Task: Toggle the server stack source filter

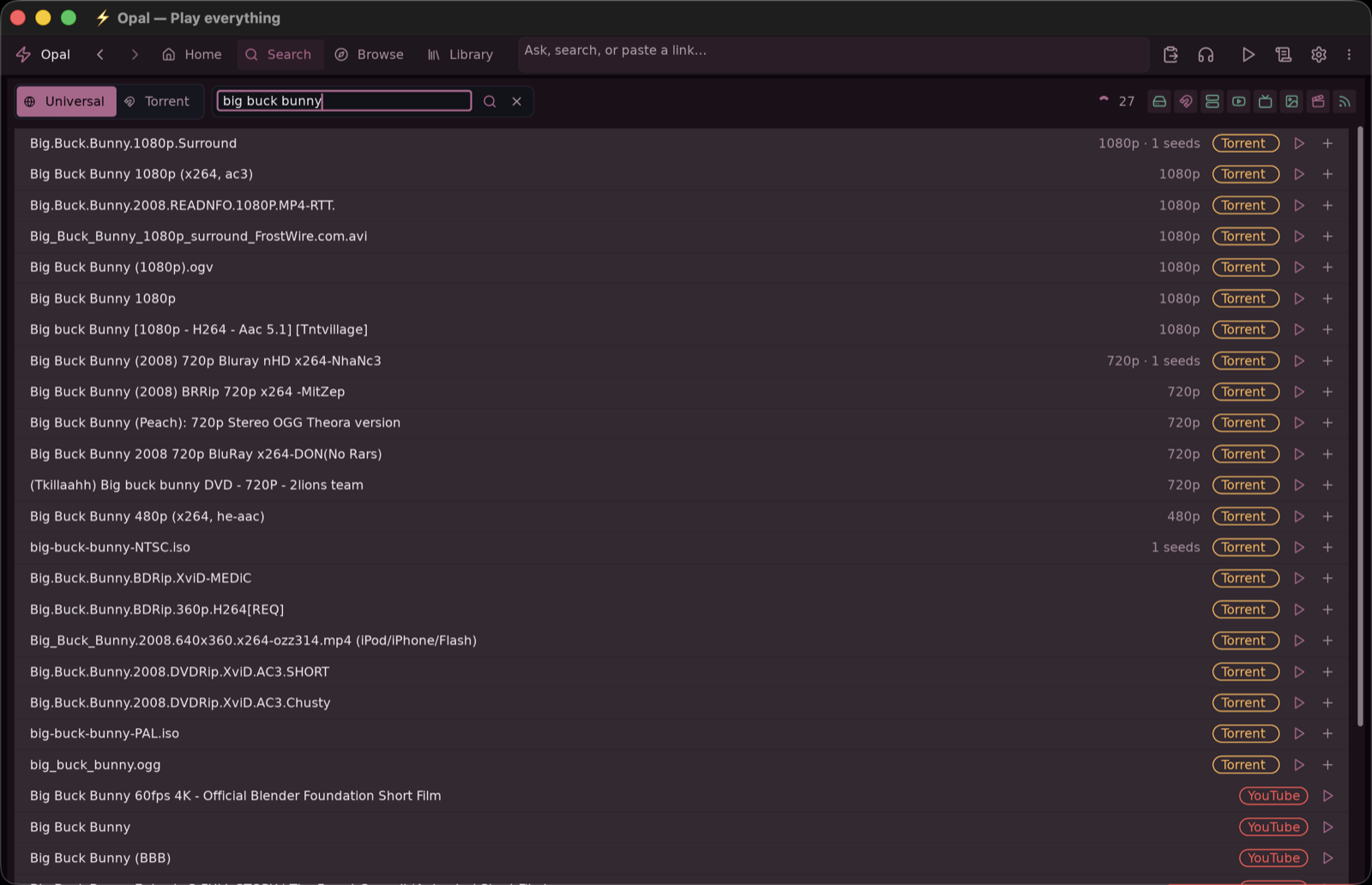Action: pos(1213,101)
